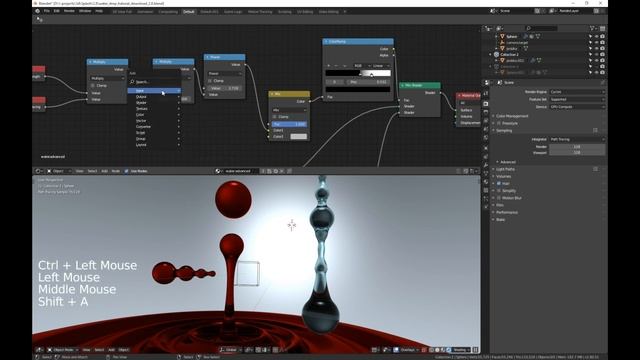This screenshot has width=640, height=360.
Task: Open the viewport Global transform orientation dropdown
Action: [230, 350]
